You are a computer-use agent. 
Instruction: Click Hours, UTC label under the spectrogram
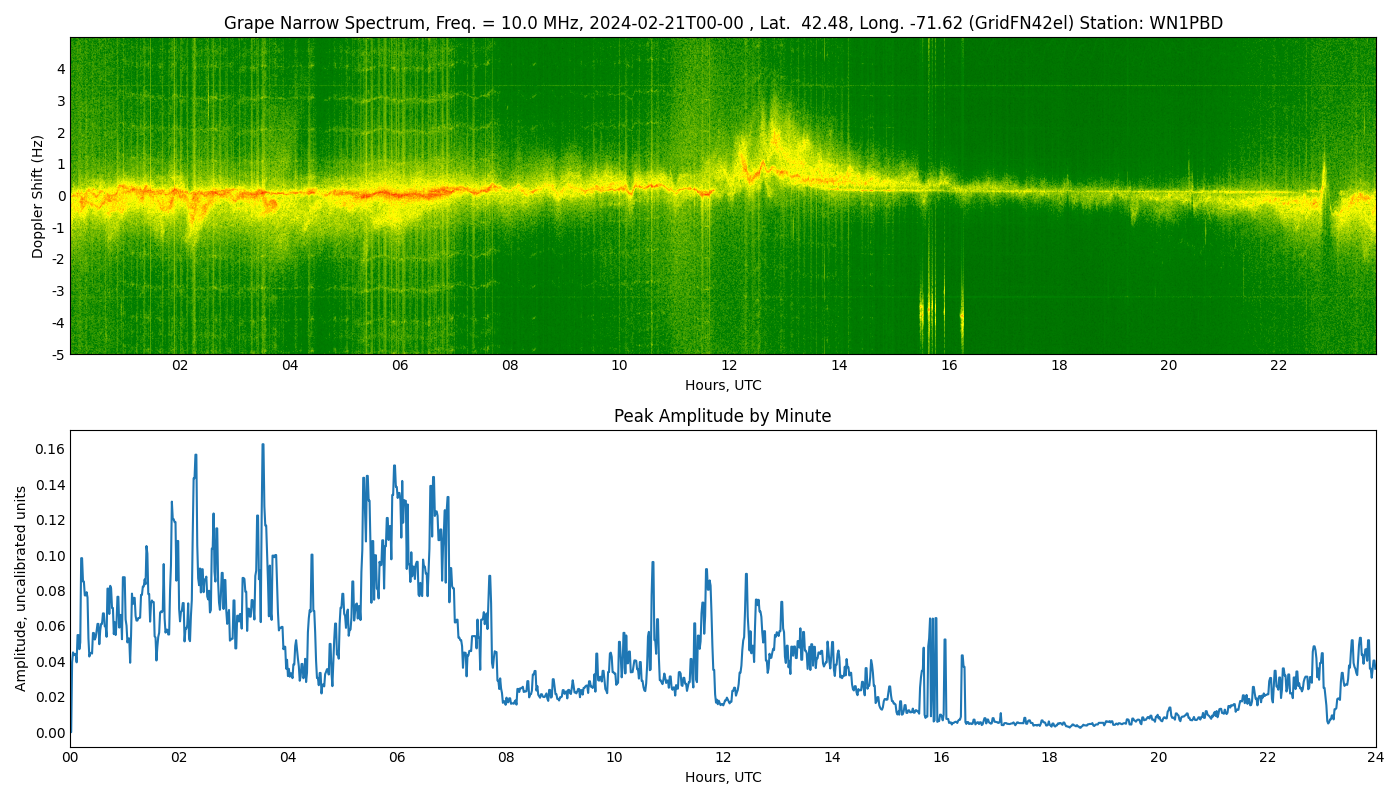pyautogui.click(x=722, y=385)
